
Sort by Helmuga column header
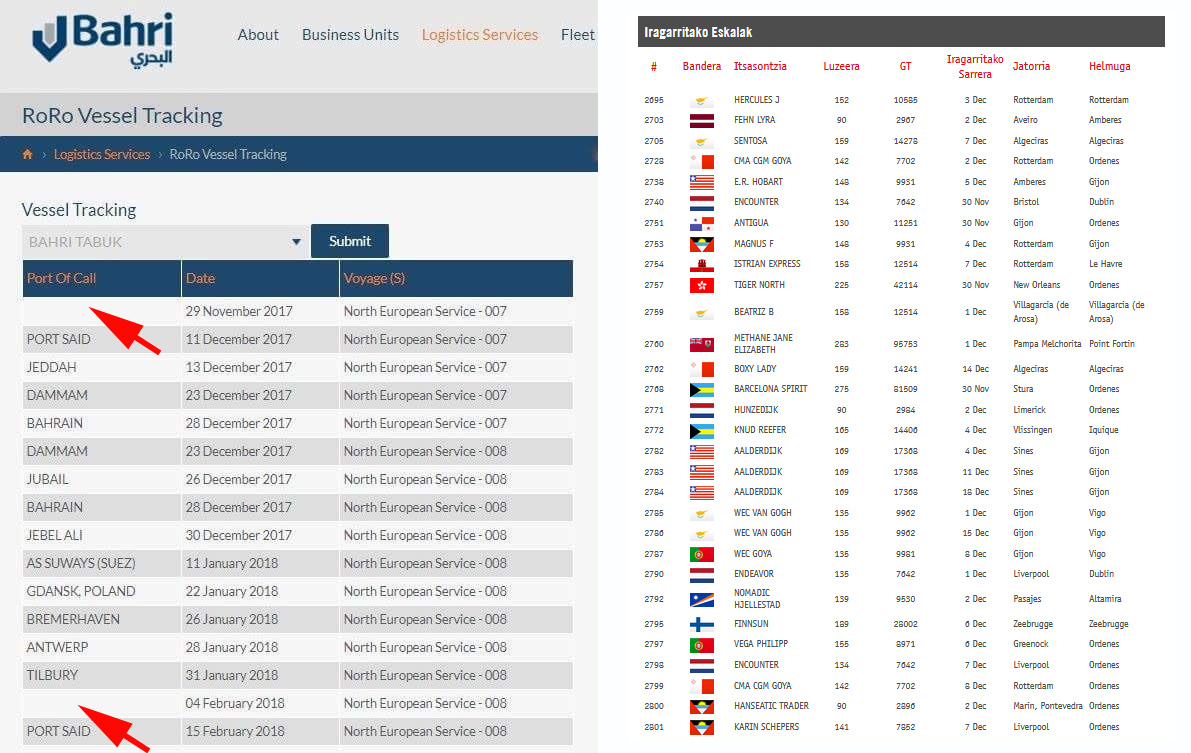point(1110,66)
